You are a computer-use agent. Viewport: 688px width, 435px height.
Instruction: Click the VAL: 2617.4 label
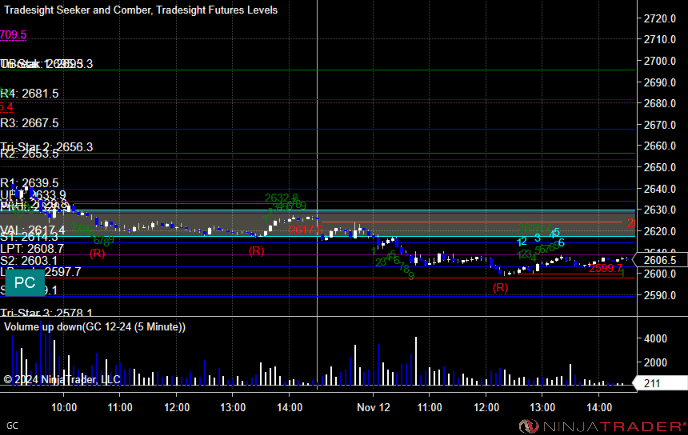[x=32, y=230]
